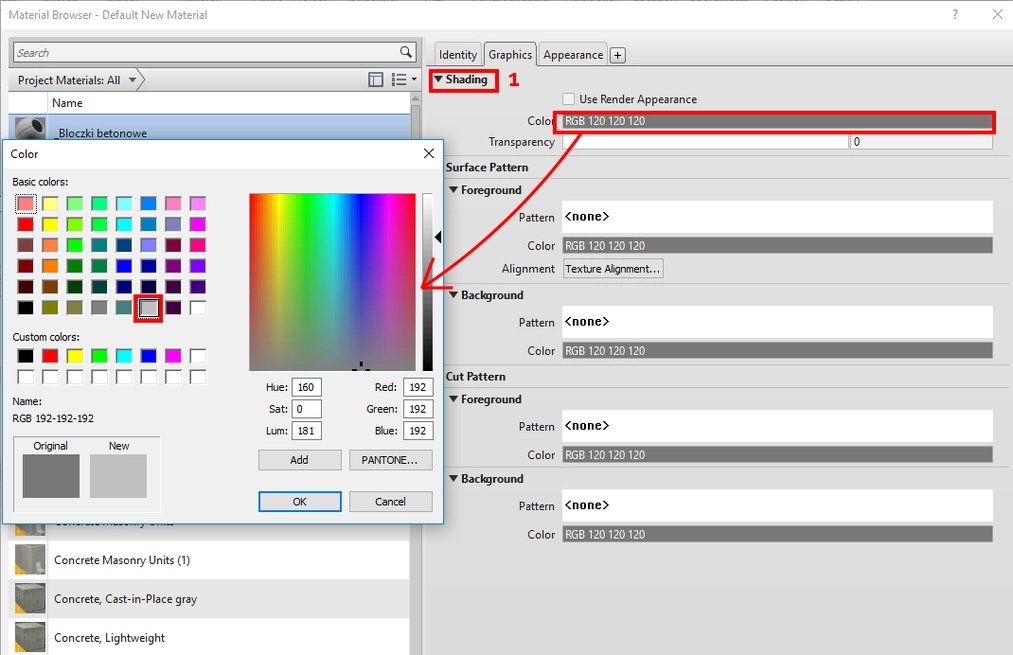Image resolution: width=1013 pixels, height=655 pixels.
Task: Click OK in the Color dialog
Action: pos(299,502)
